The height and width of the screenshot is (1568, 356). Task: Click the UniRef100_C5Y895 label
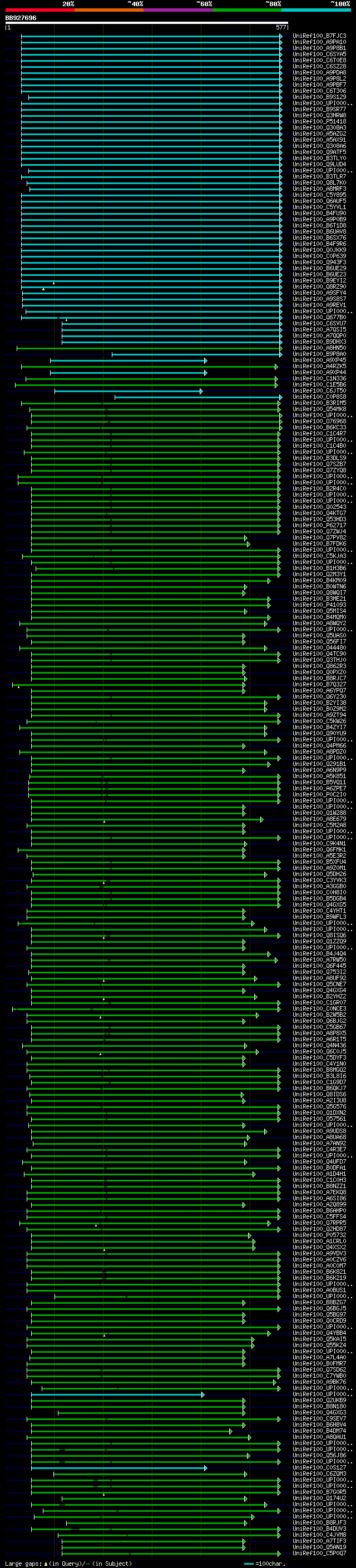319,195
